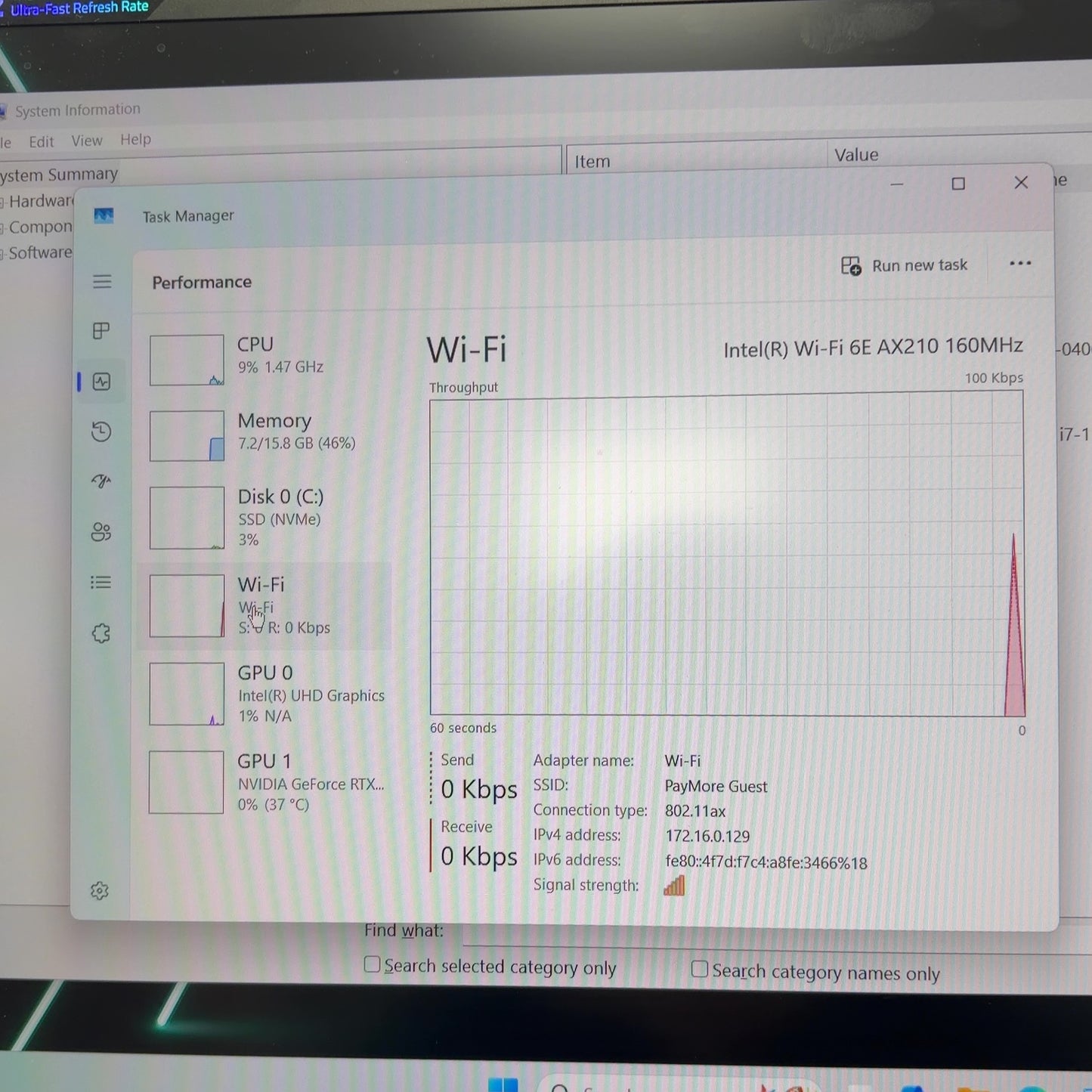Click the Send 0 Kbps value

pos(479,790)
